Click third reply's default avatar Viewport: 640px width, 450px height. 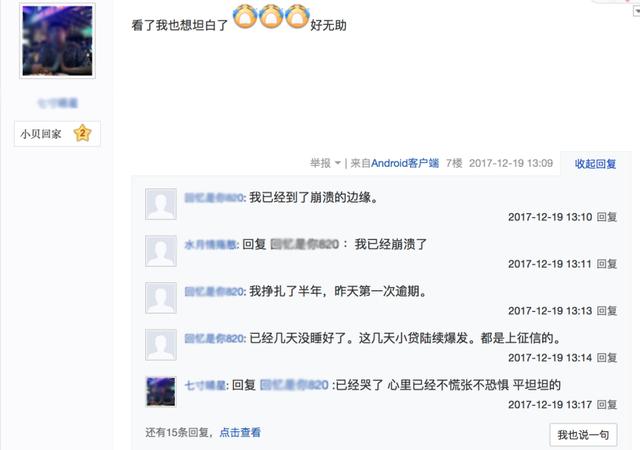pyautogui.click(x=161, y=298)
